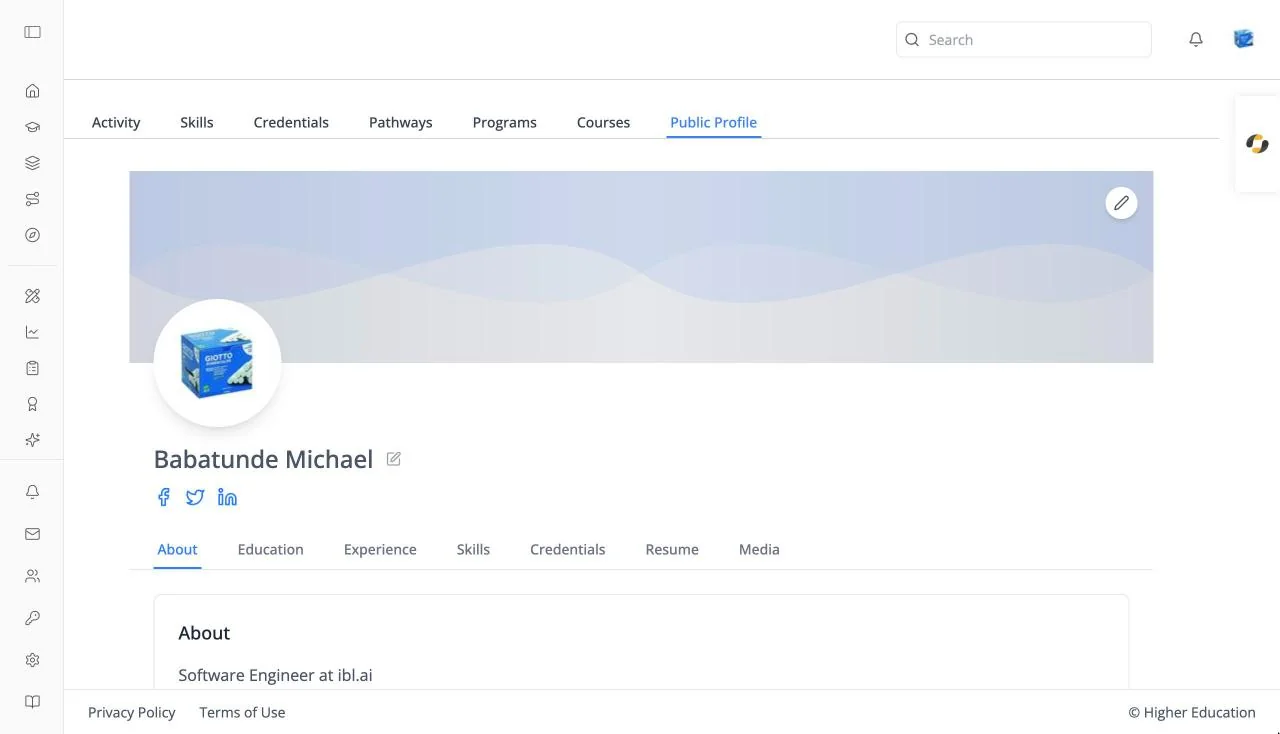The image size is (1280, 734).
Task: Open the Facebook profile link icon
Action: click(x=164, y=497)
